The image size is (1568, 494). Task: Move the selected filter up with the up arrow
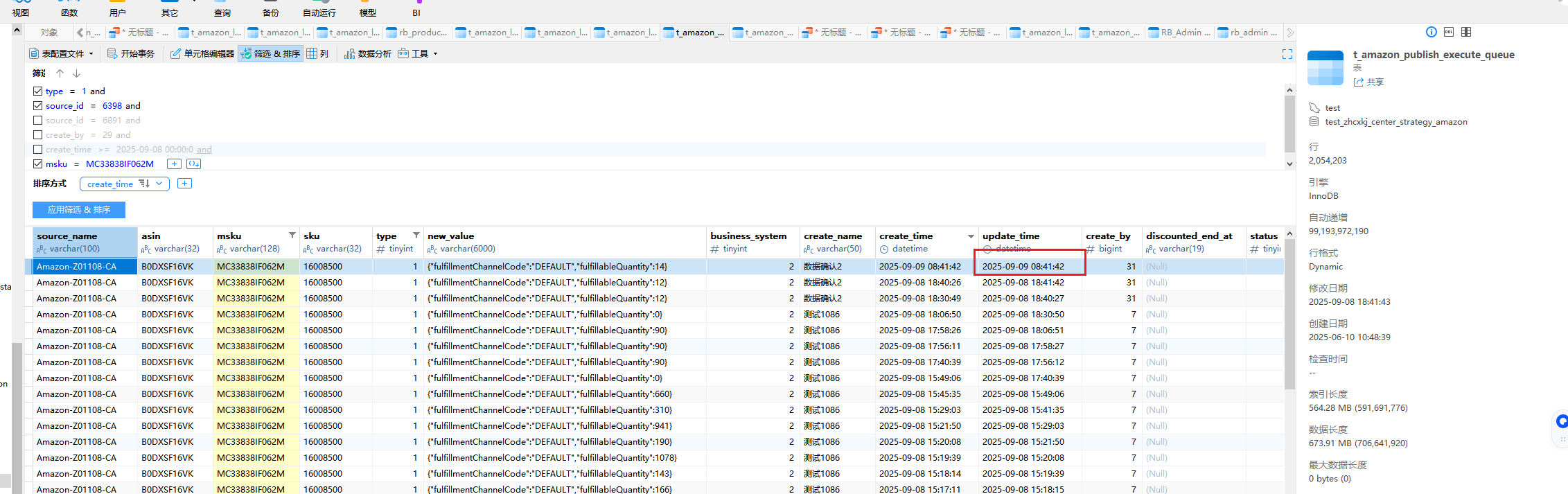[x=60, y=73]
